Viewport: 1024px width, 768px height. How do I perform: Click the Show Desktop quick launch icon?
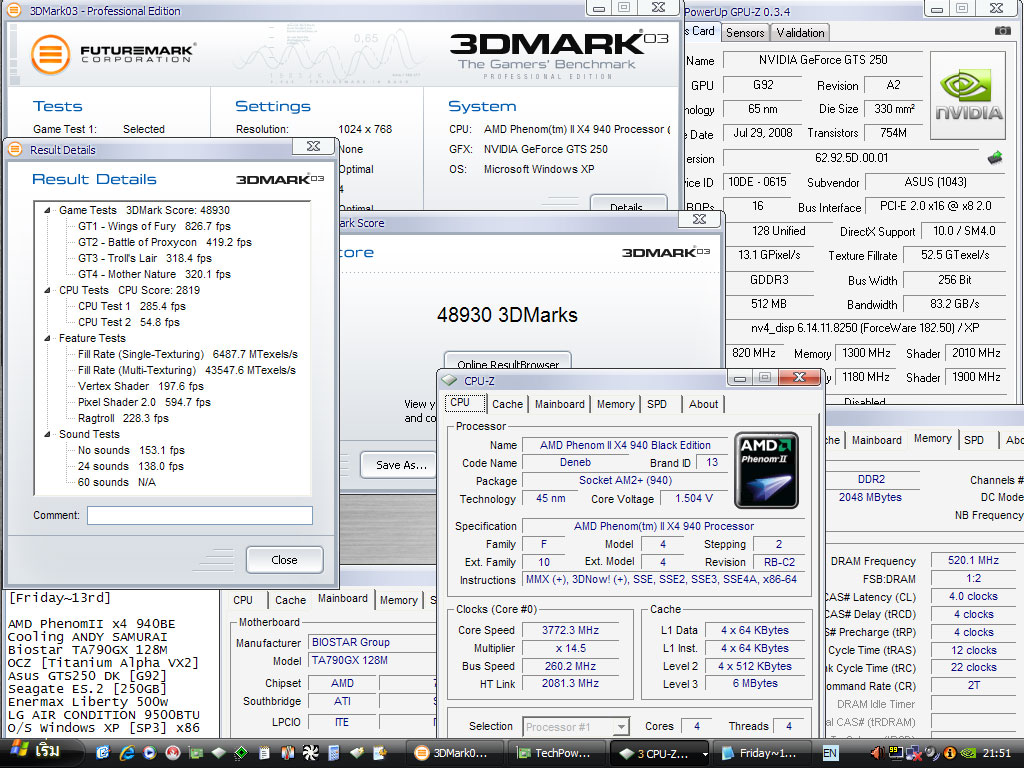coord(103,753)
